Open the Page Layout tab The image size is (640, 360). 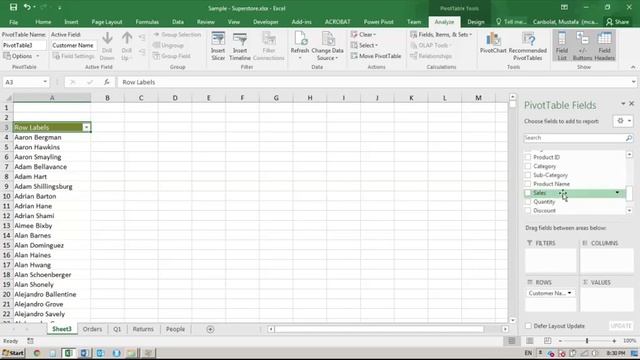(107, 22)
